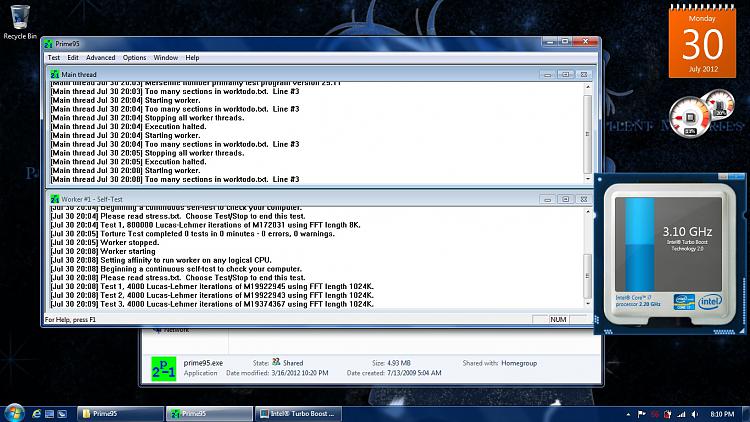750x422 pixels.
Task: Click Main thread scrollbar up arrow
Action: (x=588, y=87)
